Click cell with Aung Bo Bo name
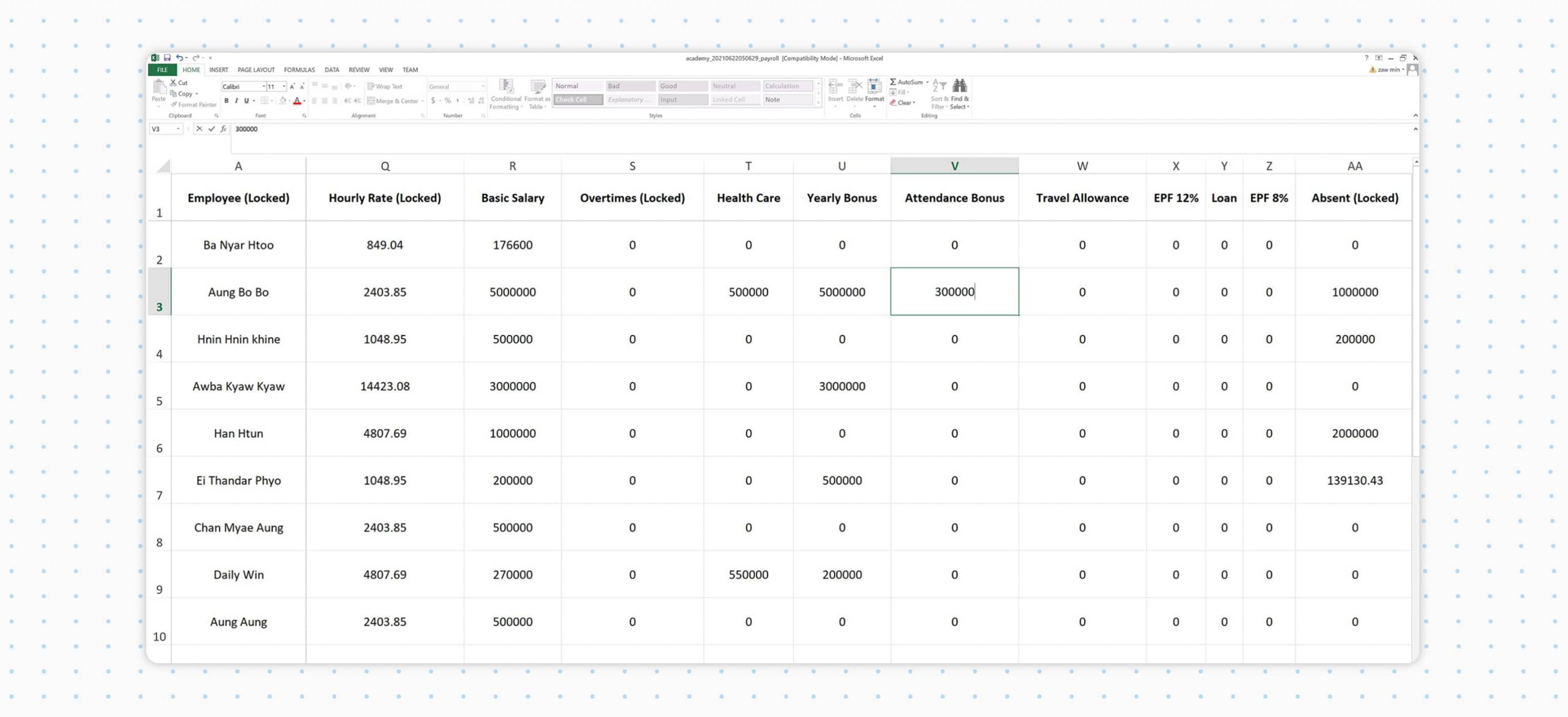This screenshot has height=717, width=1568. pyautogui.click(x=238, y=292)
